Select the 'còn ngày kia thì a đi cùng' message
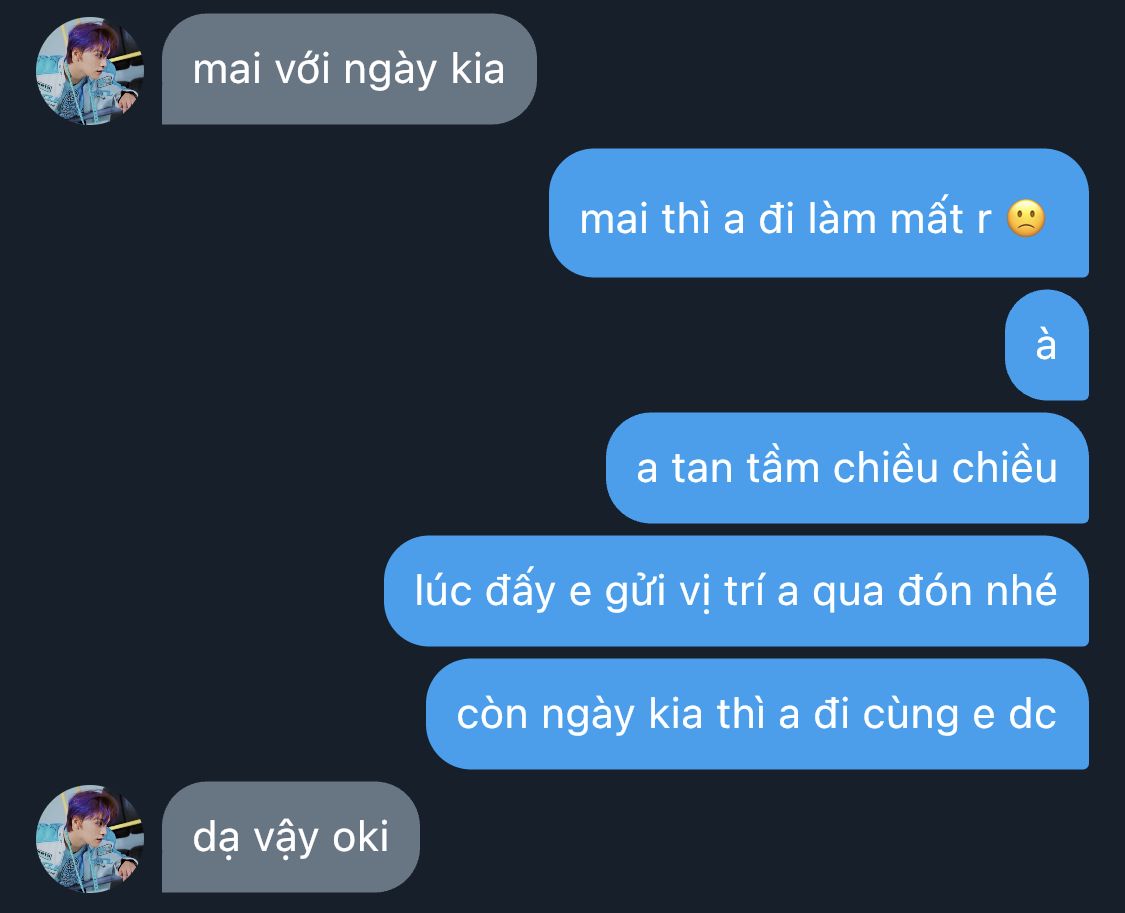The height and width of the screenshot is (913, 1125). [758, 714]
